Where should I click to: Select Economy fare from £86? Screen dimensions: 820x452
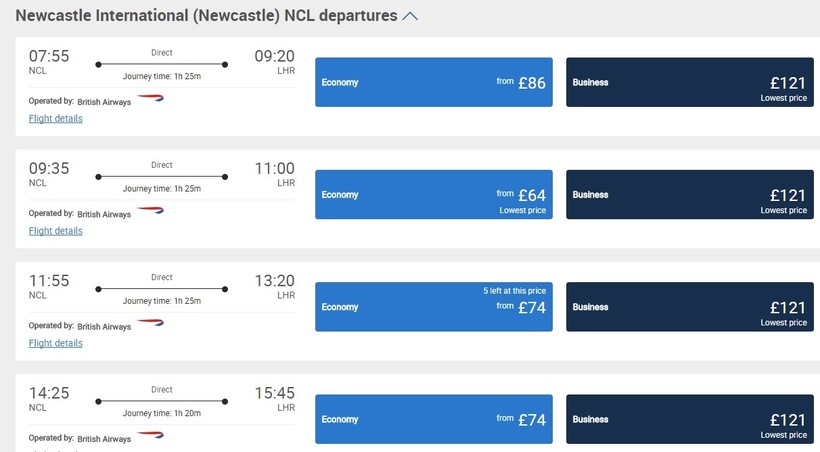coord(434,82)
